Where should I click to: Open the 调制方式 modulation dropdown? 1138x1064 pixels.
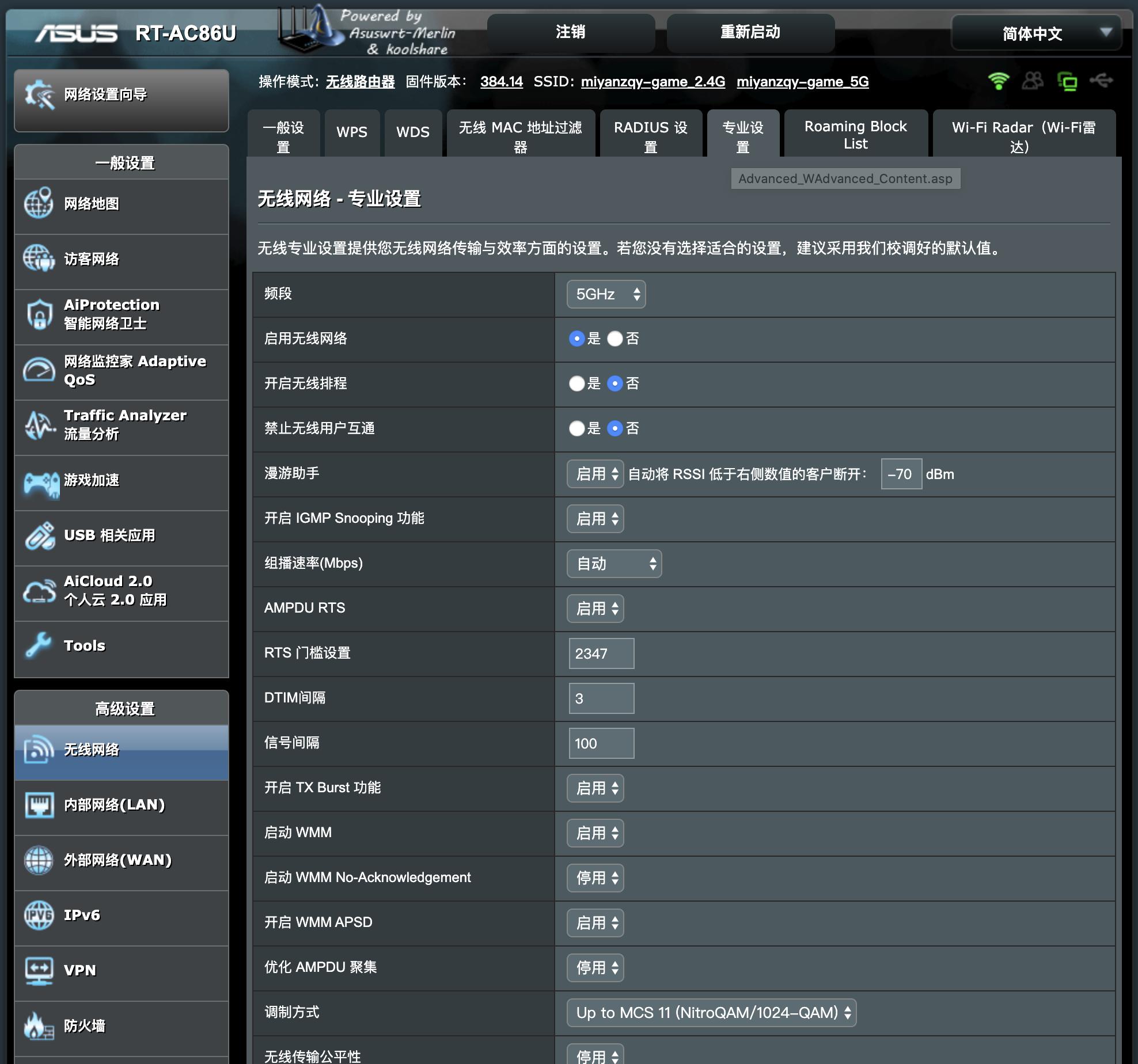coord(711,1013)
